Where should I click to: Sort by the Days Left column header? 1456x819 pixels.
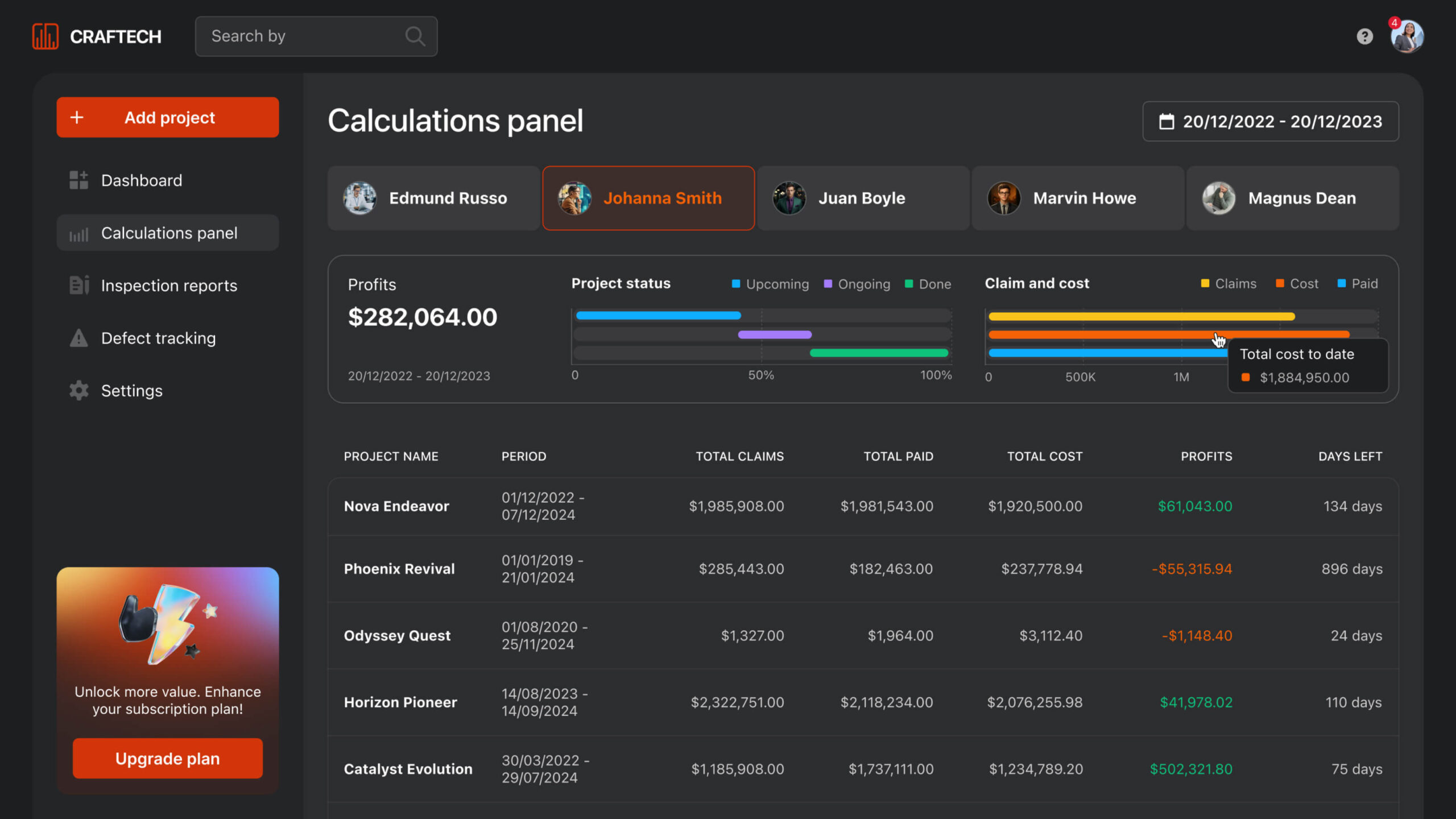click(x=1350, y=456)
